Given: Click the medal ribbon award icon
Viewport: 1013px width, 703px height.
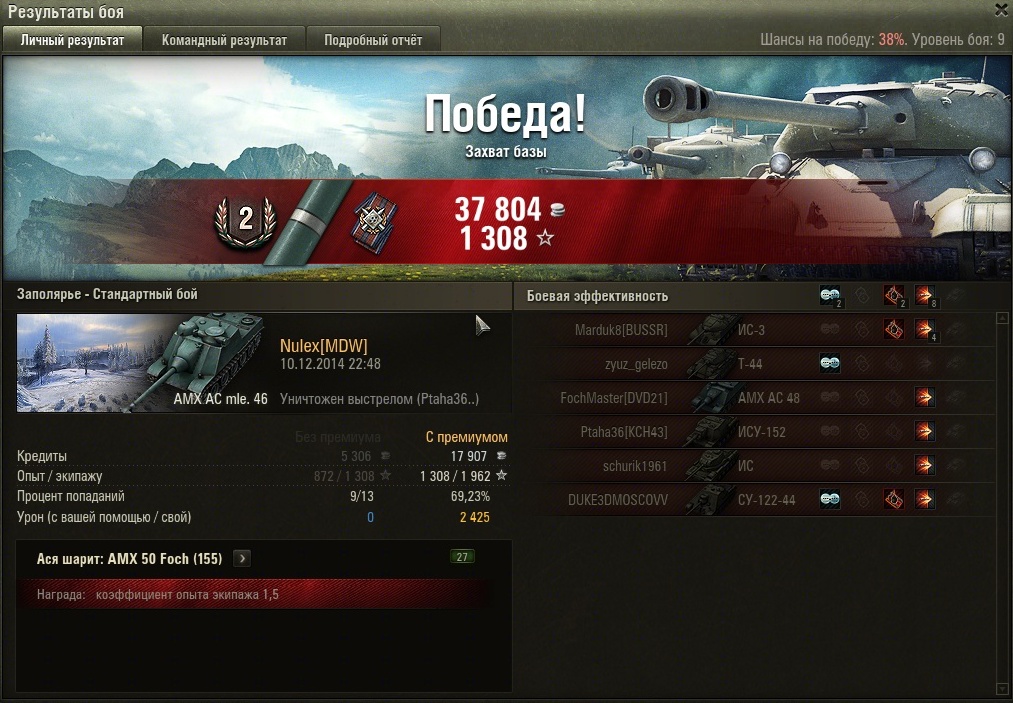Looking at the screenshot, I should click(x=374, y=223).
